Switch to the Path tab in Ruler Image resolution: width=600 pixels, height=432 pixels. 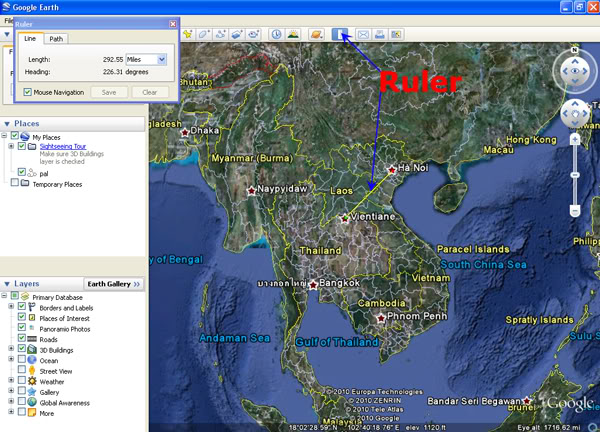coord(56,39)
